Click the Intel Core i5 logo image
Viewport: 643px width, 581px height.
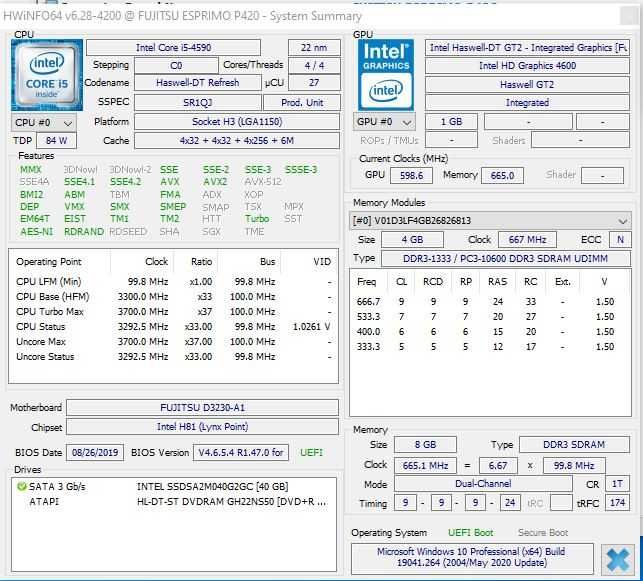pos(47,75)
